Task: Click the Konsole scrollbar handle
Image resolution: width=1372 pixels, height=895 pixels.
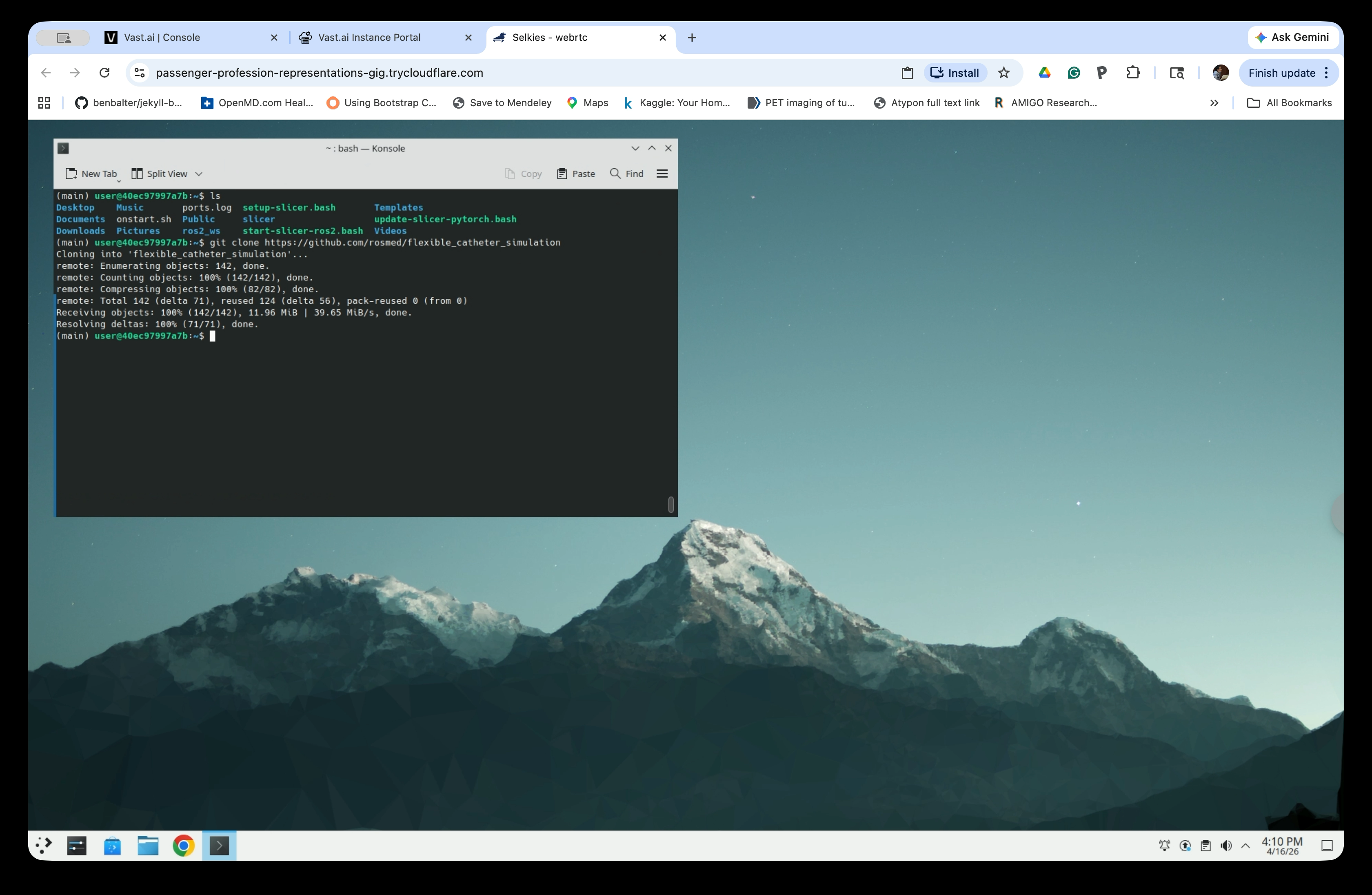Action: pos(670,505)
